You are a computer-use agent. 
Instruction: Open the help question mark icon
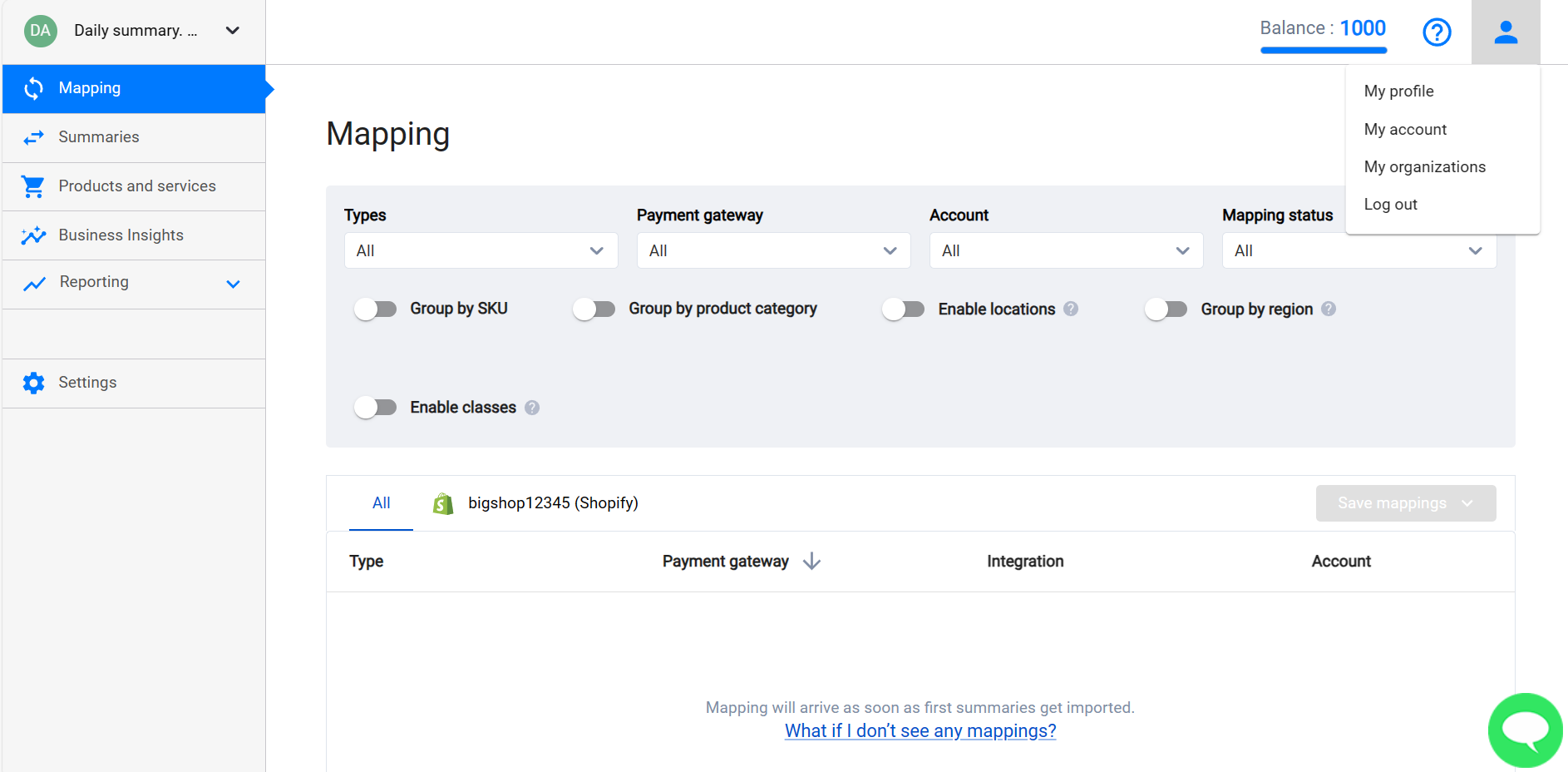1437,32
